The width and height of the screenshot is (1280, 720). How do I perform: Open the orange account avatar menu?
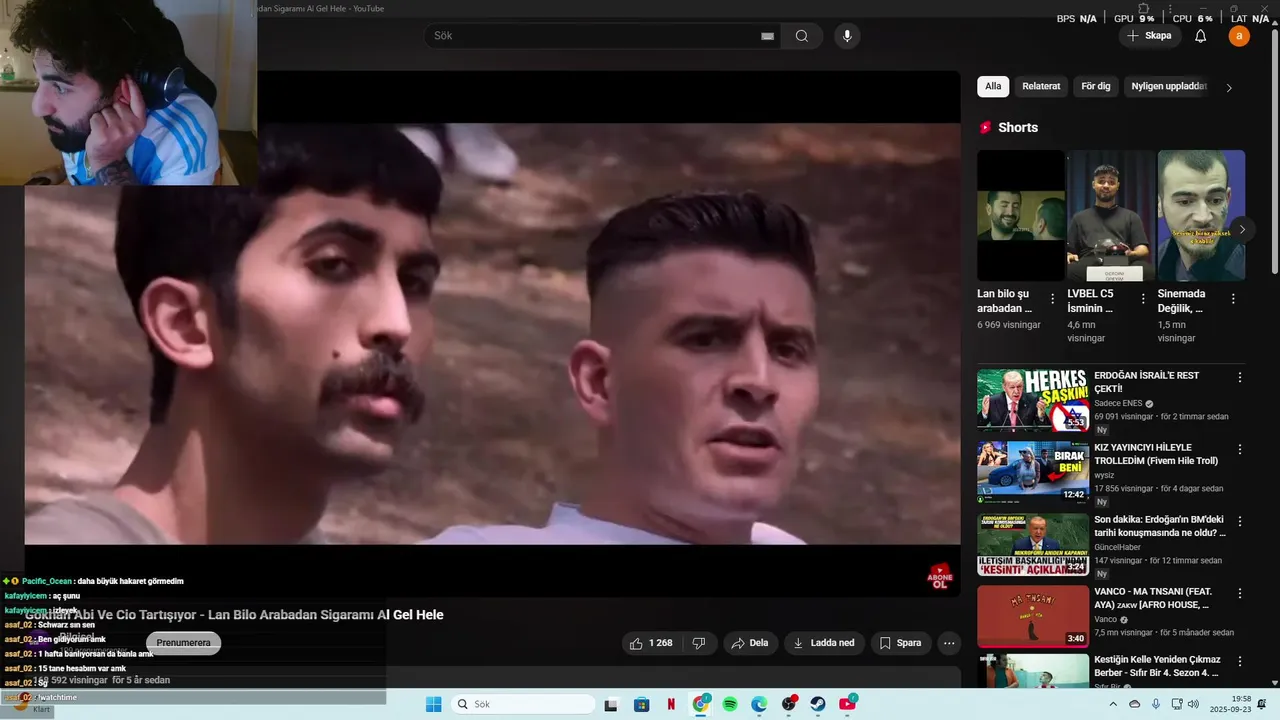tap(1239, 36)
